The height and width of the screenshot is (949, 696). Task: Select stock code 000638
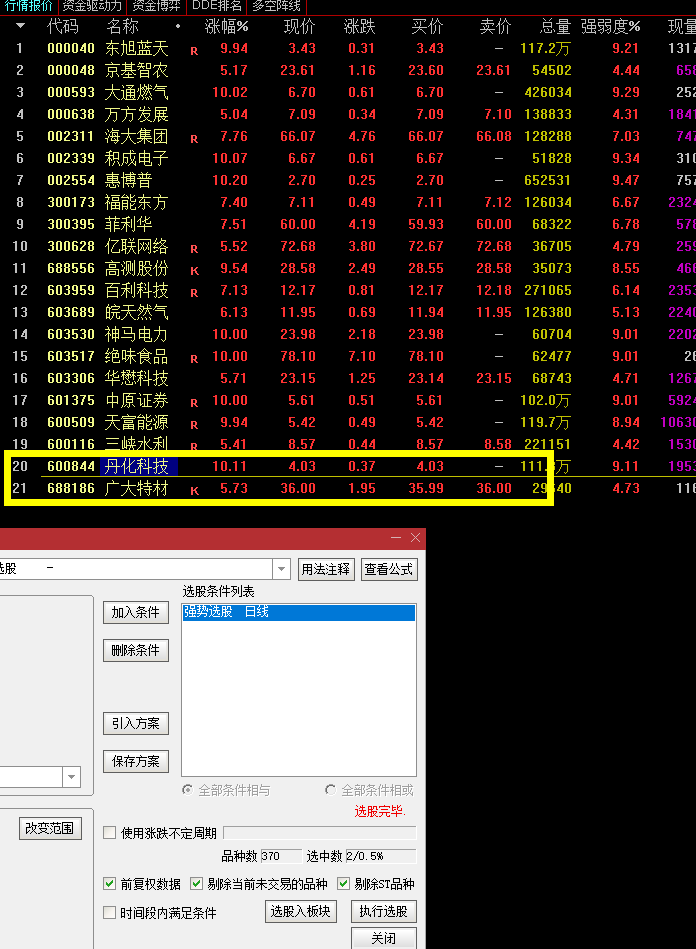[71, 114]
